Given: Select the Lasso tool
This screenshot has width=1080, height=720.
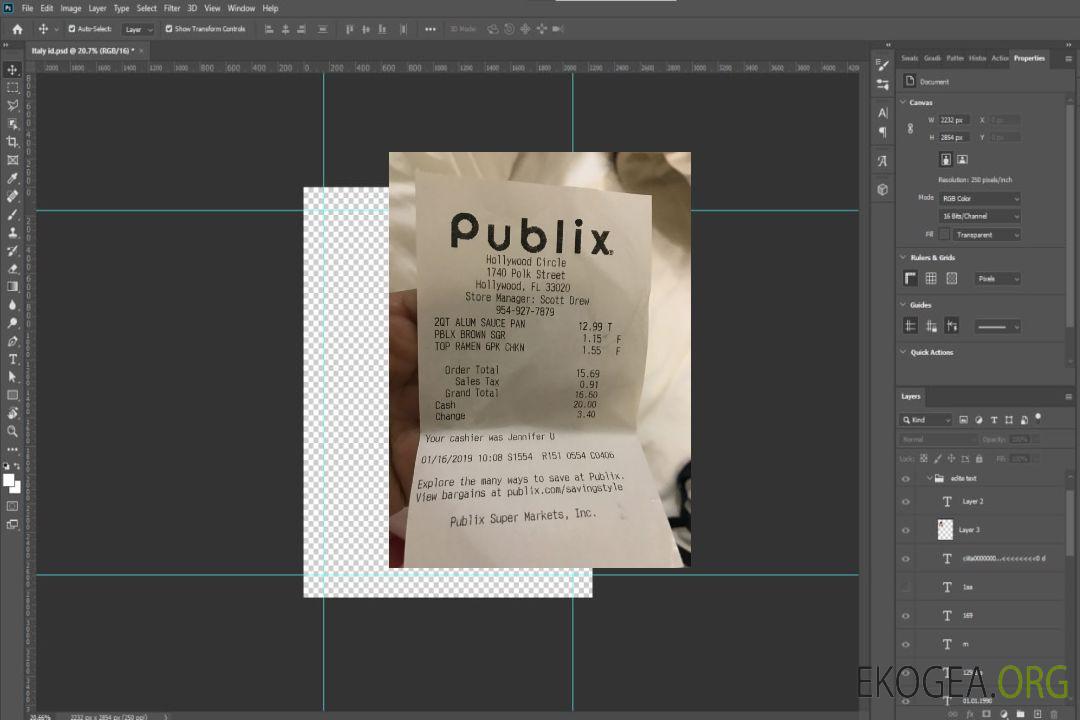Looking at the screenshot, I should (x=12, y=105).
